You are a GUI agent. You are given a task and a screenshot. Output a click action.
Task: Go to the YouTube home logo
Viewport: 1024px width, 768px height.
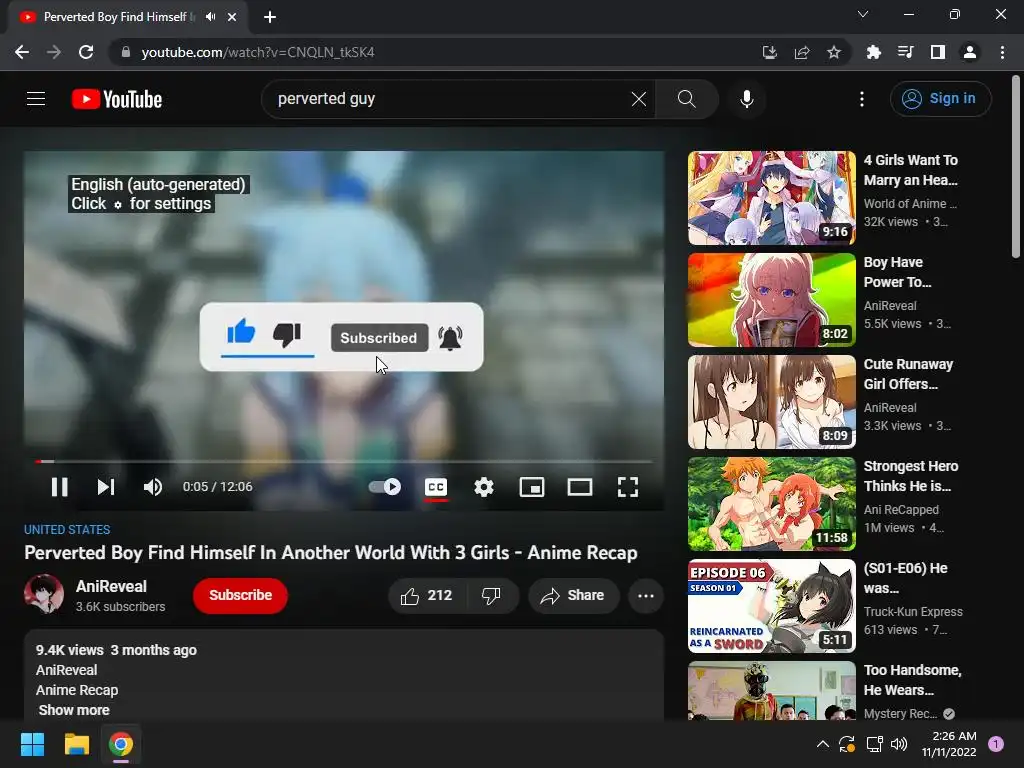(x=117, y=99)
